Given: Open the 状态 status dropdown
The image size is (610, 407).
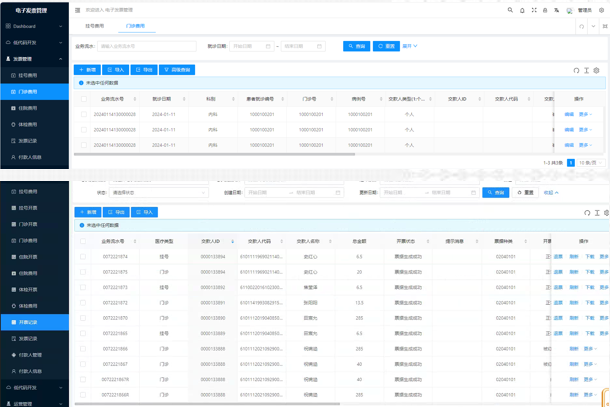Looking at the screenshot, I should [160, 192].
